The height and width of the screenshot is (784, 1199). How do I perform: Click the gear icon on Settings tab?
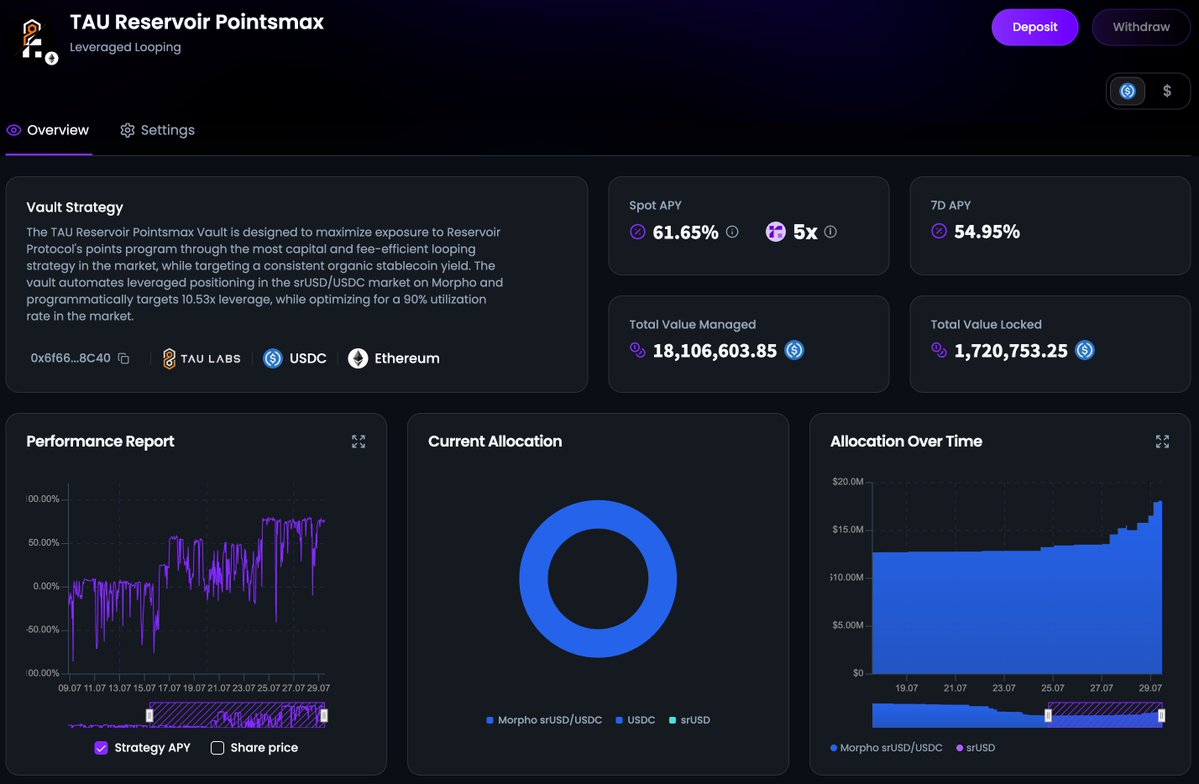pyautogui.click(x=128, y=130)
